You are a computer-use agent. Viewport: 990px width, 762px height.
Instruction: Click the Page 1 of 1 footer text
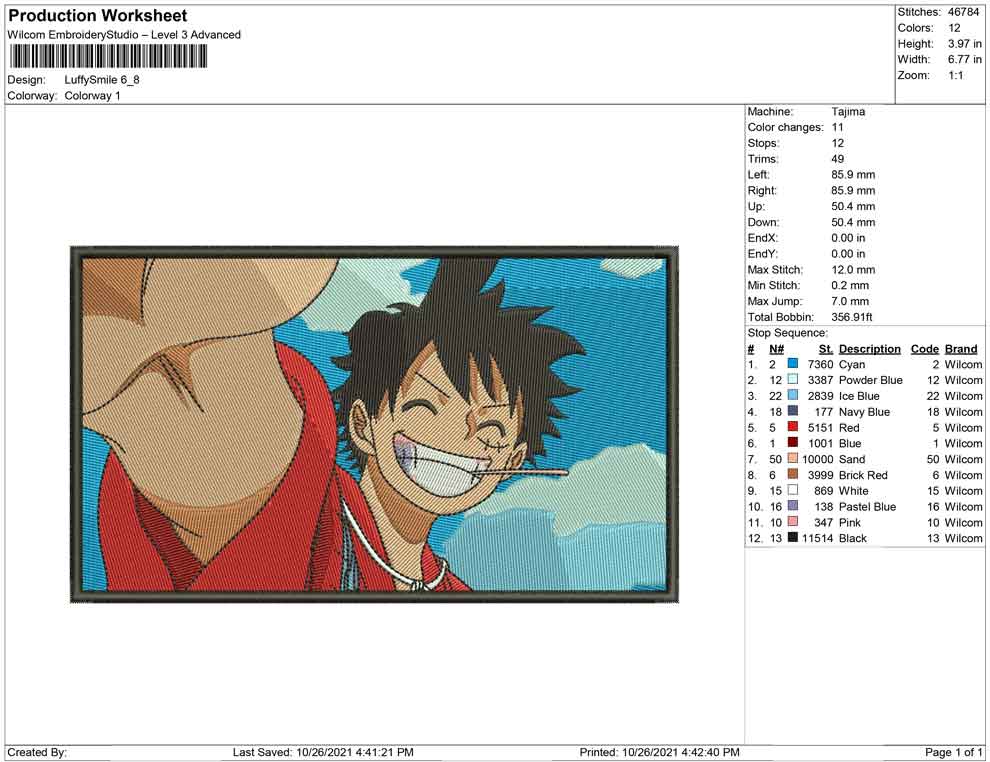tap(953, 752)
